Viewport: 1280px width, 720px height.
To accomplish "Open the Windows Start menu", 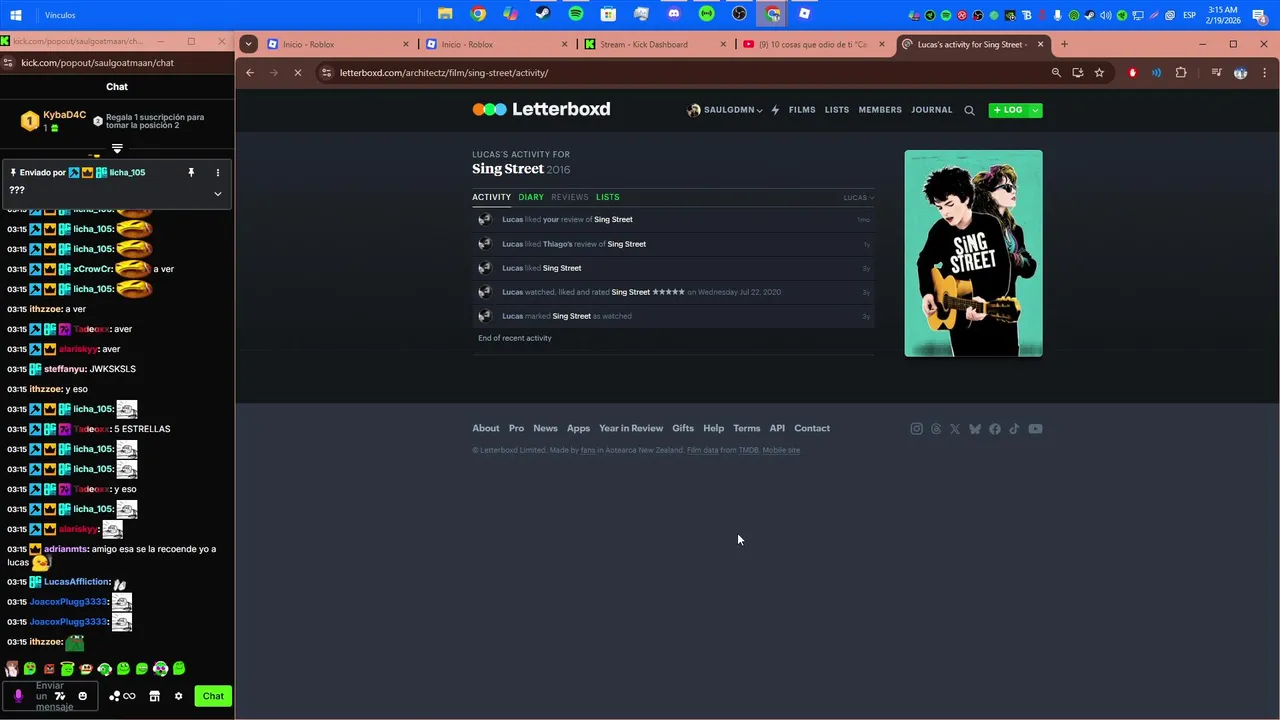I will (16, 15).
